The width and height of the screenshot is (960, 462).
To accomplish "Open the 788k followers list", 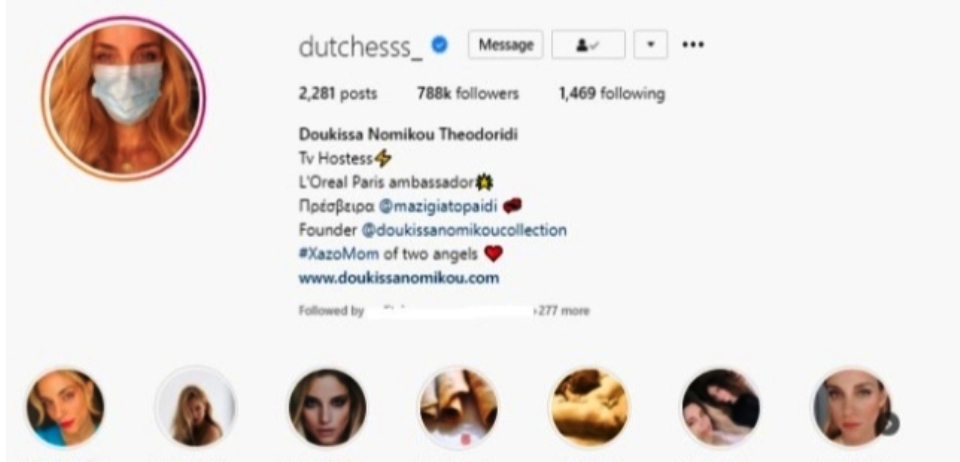I will click(x=468, y=94).
